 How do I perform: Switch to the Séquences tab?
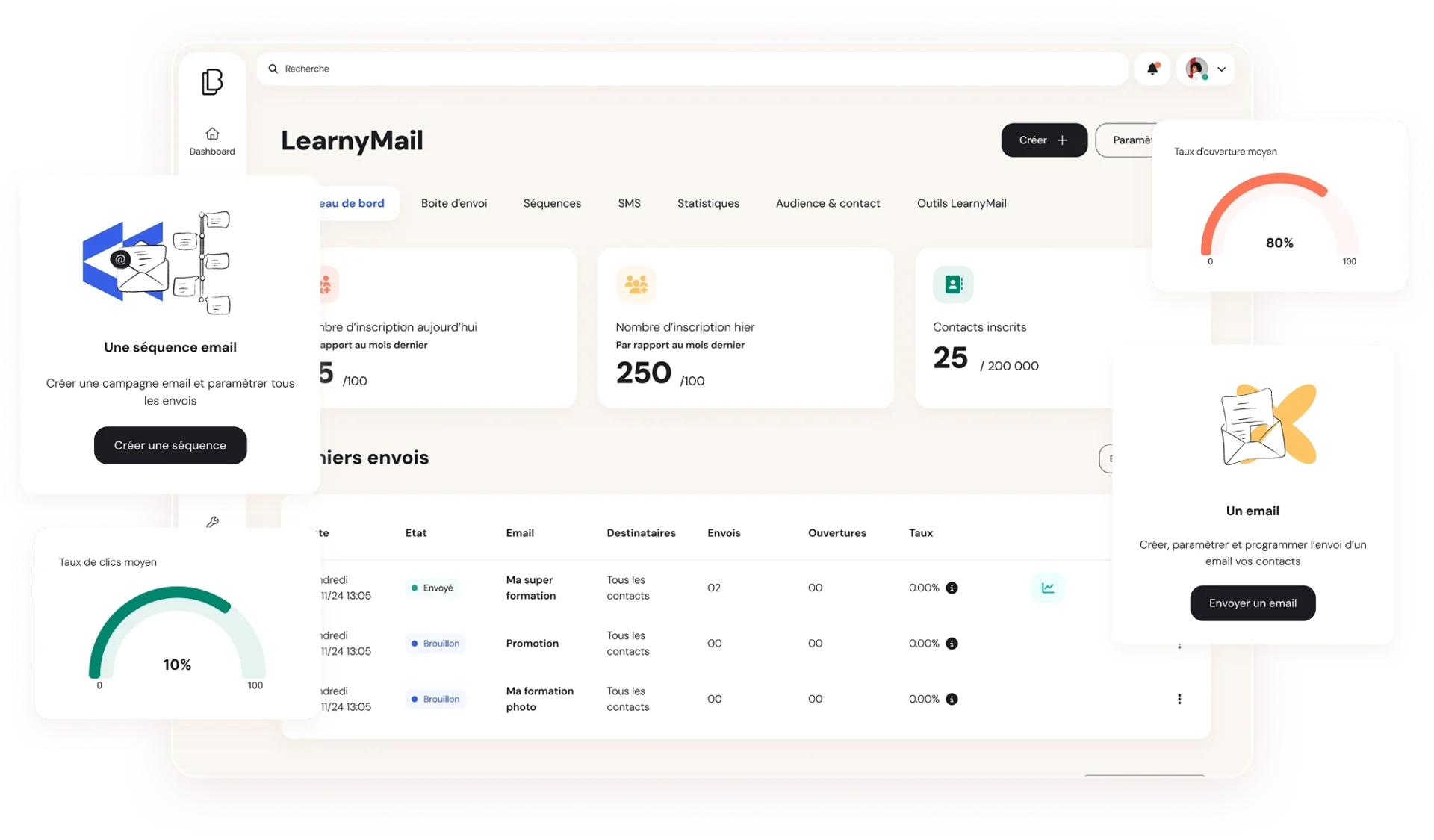point(552,203)
